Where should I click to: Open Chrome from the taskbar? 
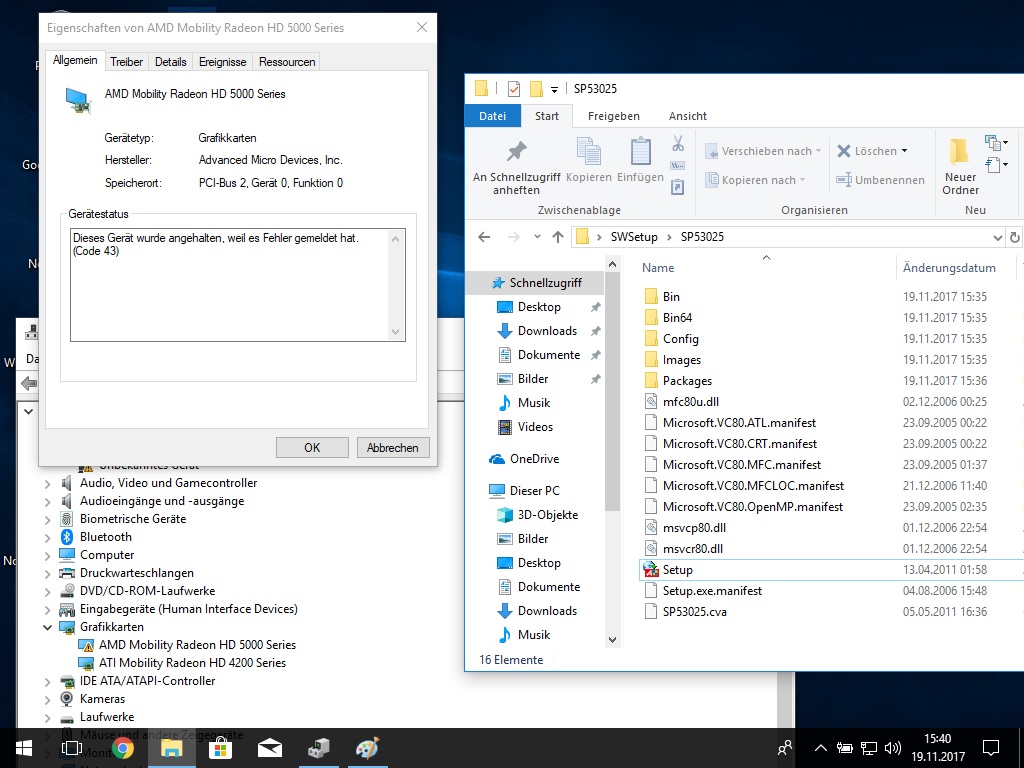point(122,748)
